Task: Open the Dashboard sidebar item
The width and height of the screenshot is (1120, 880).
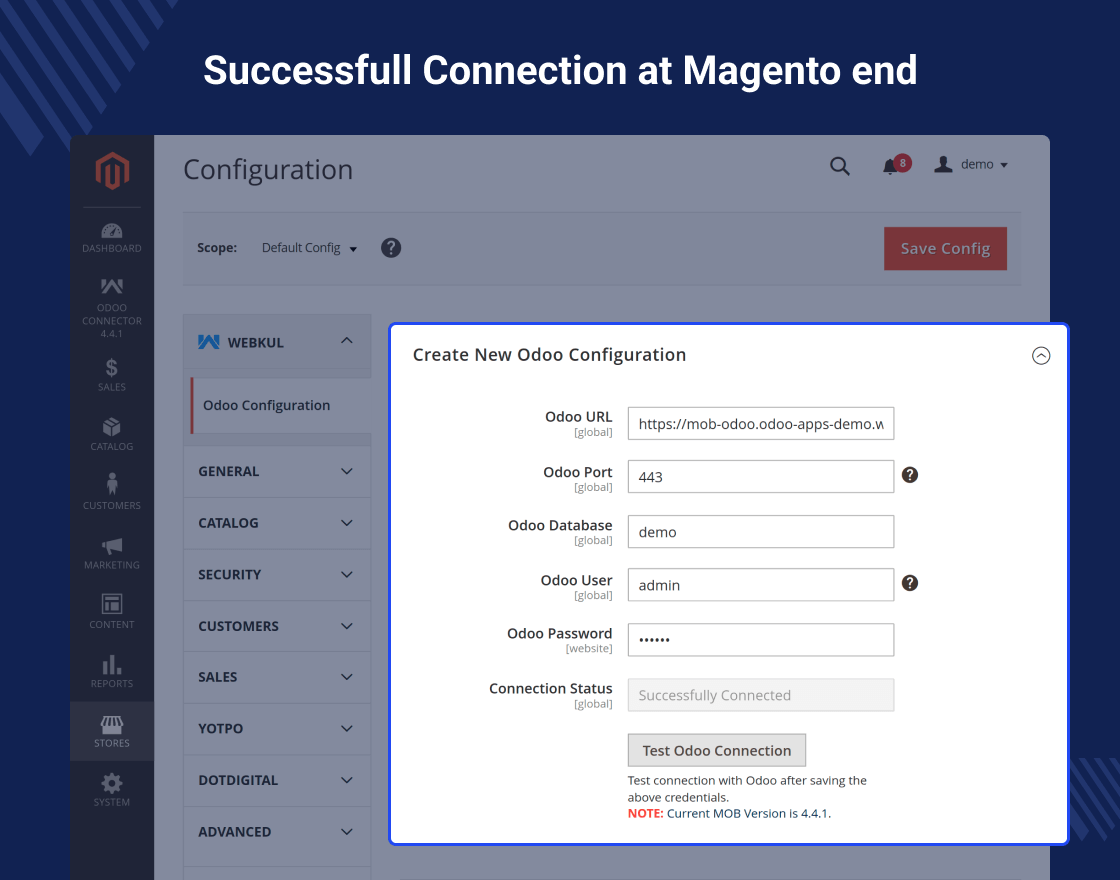Action: (x=112, y=238)
